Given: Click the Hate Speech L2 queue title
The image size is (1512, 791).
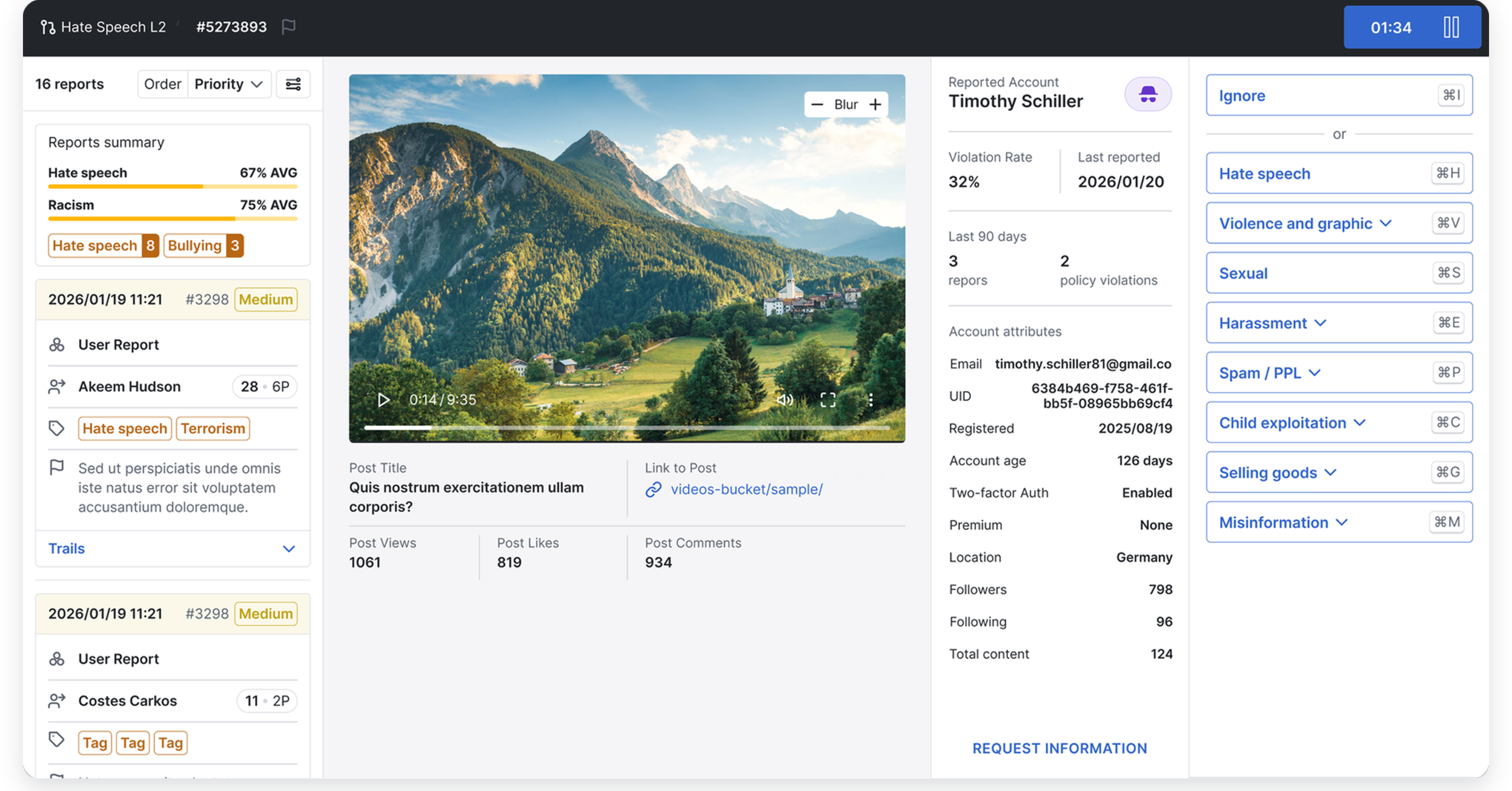Looking at the screenshot, I should click(x=113, y=27).
